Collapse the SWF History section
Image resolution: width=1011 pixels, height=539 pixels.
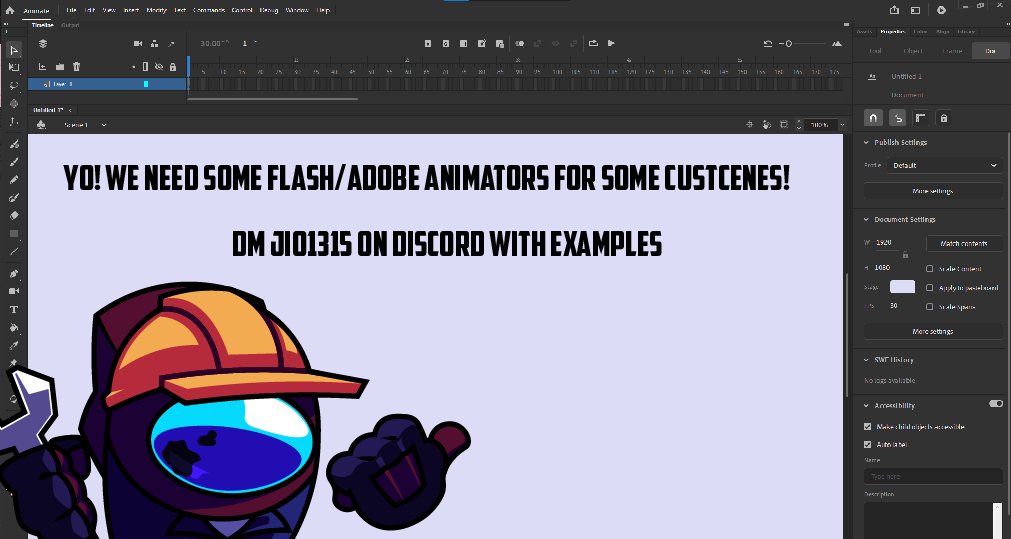coord(867,360)
